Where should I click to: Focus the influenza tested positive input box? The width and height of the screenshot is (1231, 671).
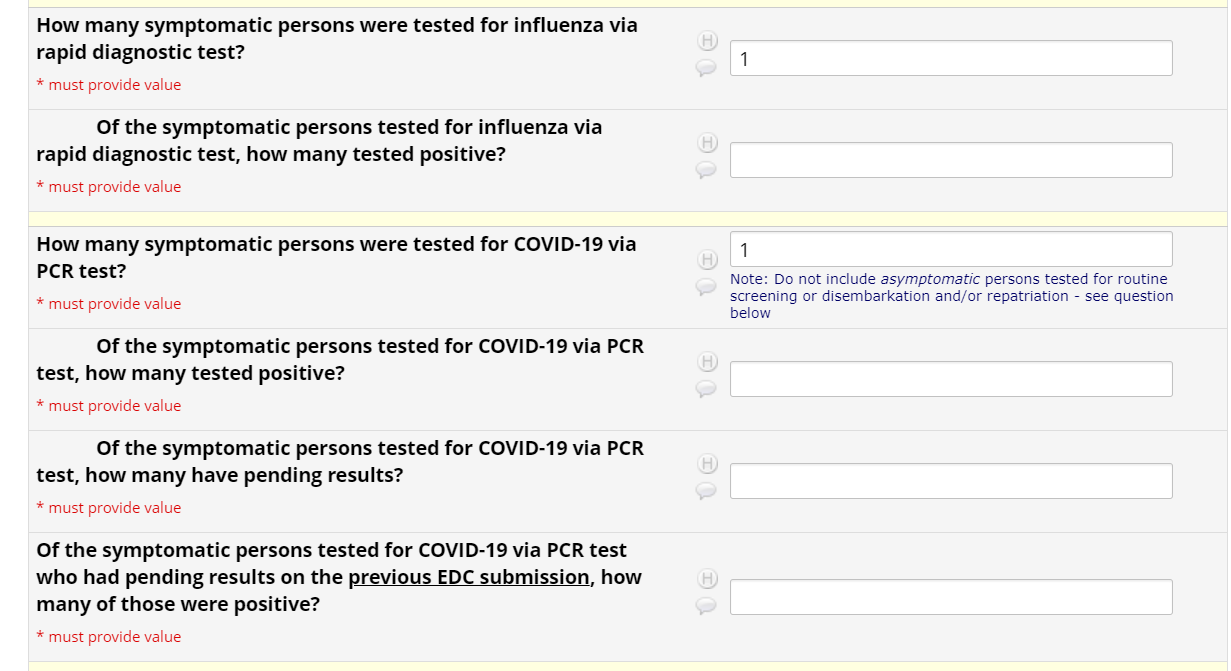tap(950, 160)
